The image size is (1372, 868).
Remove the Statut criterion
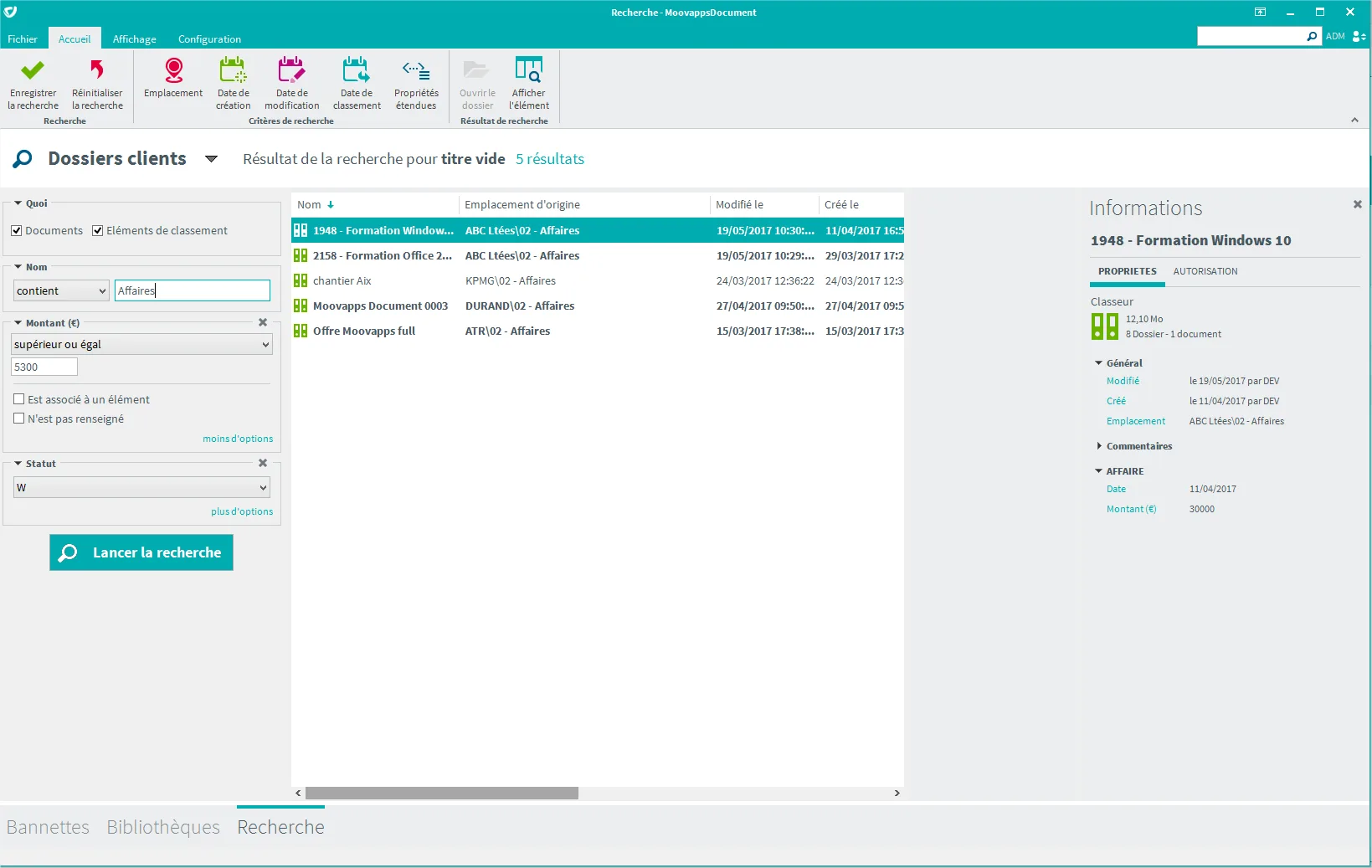(263, 463)
